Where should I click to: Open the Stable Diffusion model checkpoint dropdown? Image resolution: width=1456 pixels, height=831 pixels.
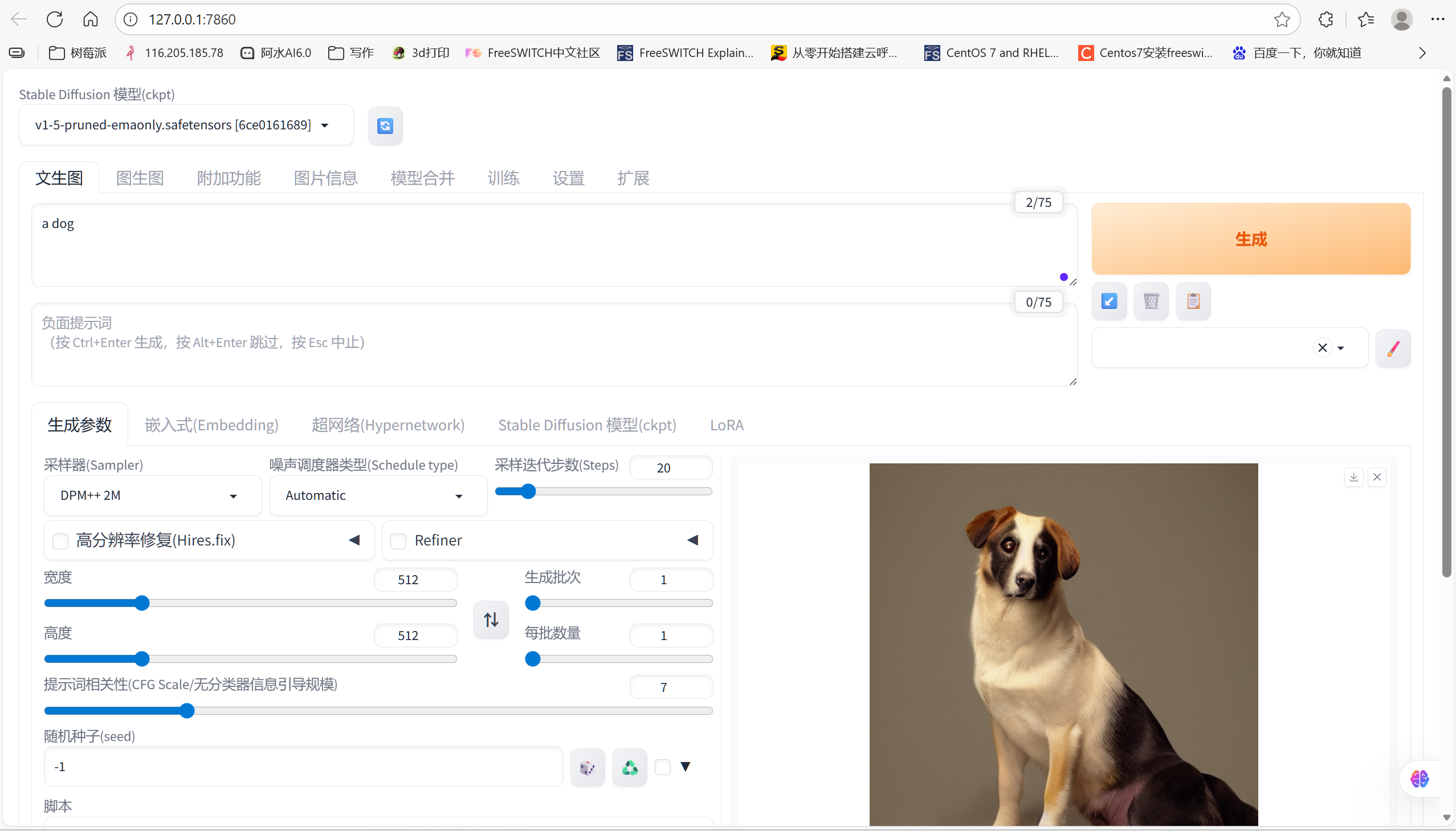point(186,125)
